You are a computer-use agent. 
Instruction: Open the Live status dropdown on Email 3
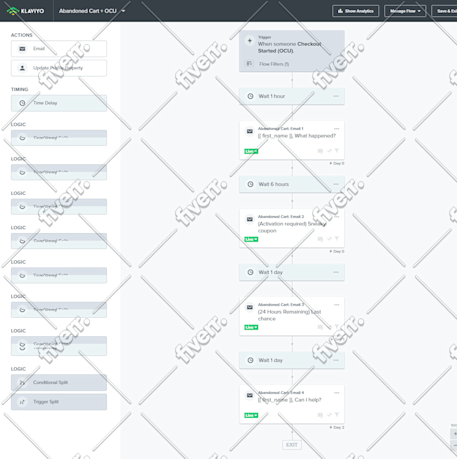(251, 327)
